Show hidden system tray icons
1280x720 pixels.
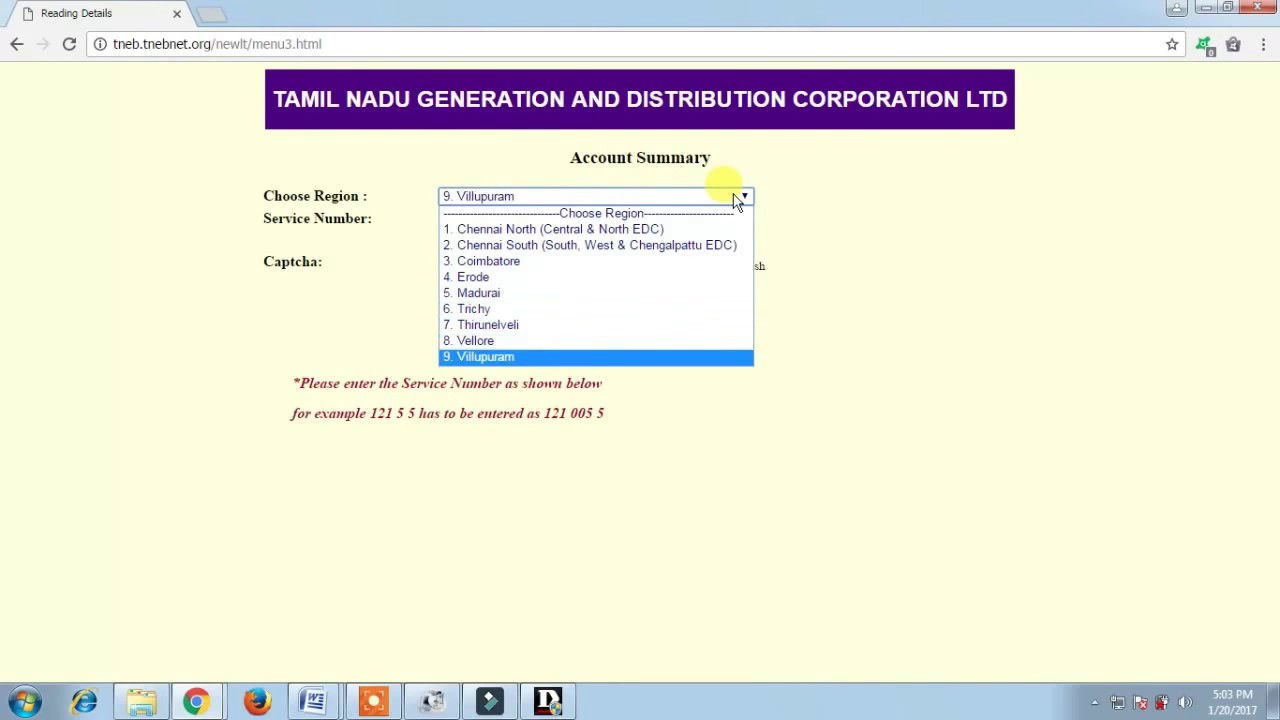point(1095,702)
